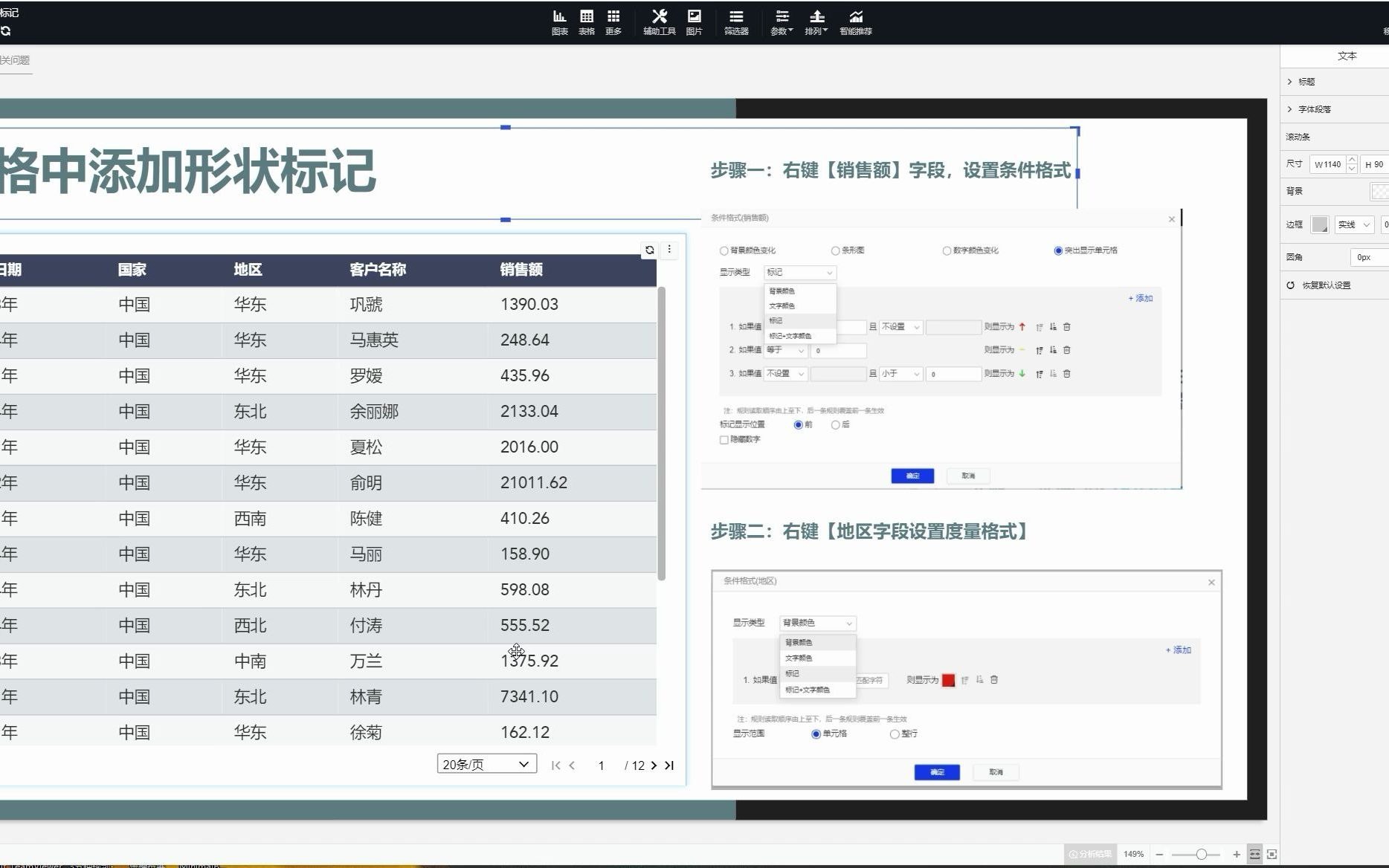Click the 国家 column header
1389x868 pixels.
(x=132, y=270)
